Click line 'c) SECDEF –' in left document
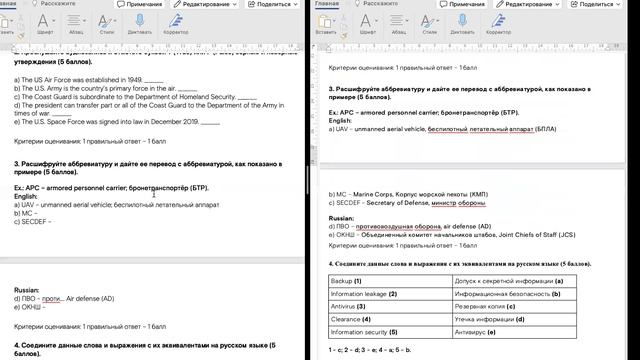This screenshot has width=640, height=360. click(x=33, y=222)
